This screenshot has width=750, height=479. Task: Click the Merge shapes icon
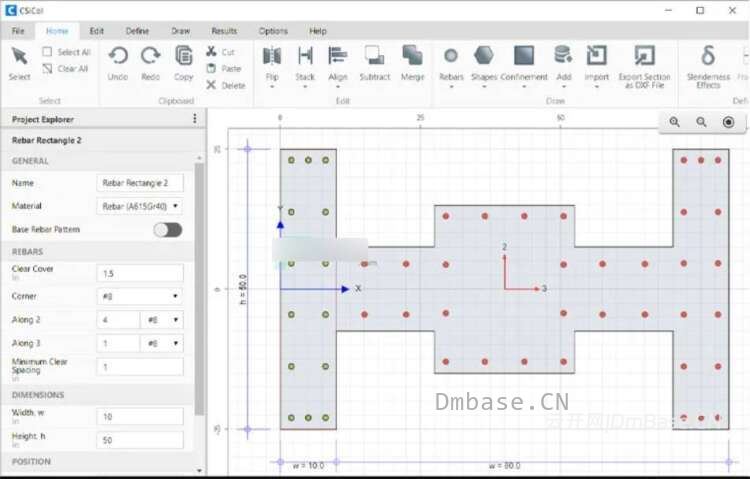pyautogui.click(x=412, y=56)
